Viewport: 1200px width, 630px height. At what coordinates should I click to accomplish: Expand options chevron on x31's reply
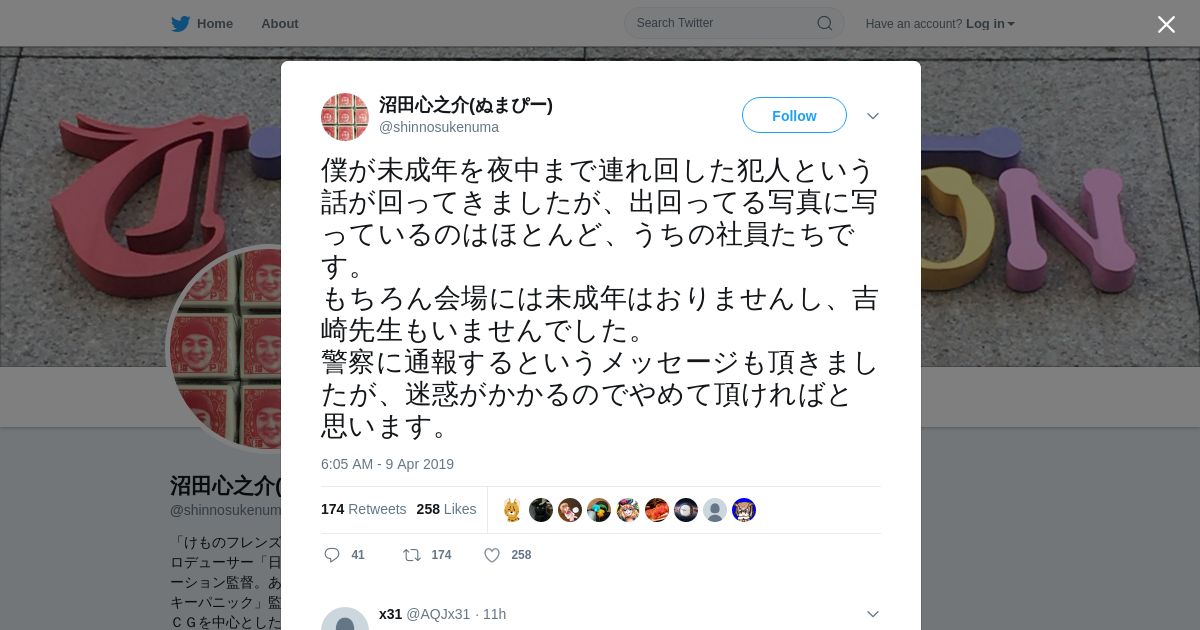pos(873,614)
